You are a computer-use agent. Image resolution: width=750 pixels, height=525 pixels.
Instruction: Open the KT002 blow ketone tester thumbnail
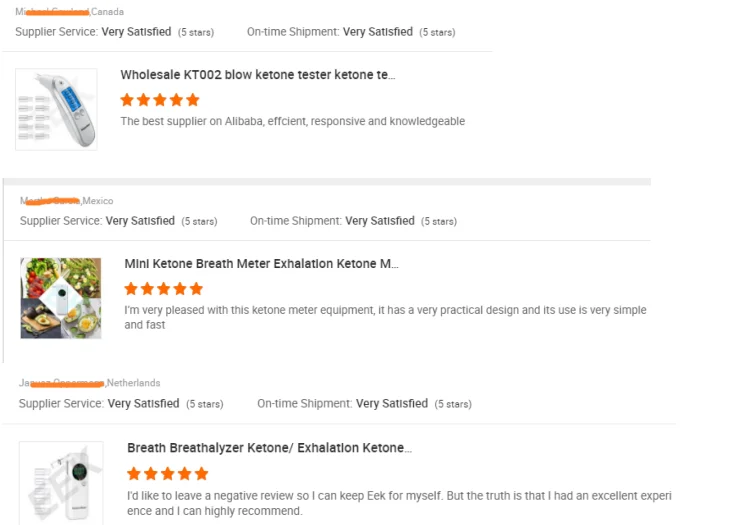57,109
